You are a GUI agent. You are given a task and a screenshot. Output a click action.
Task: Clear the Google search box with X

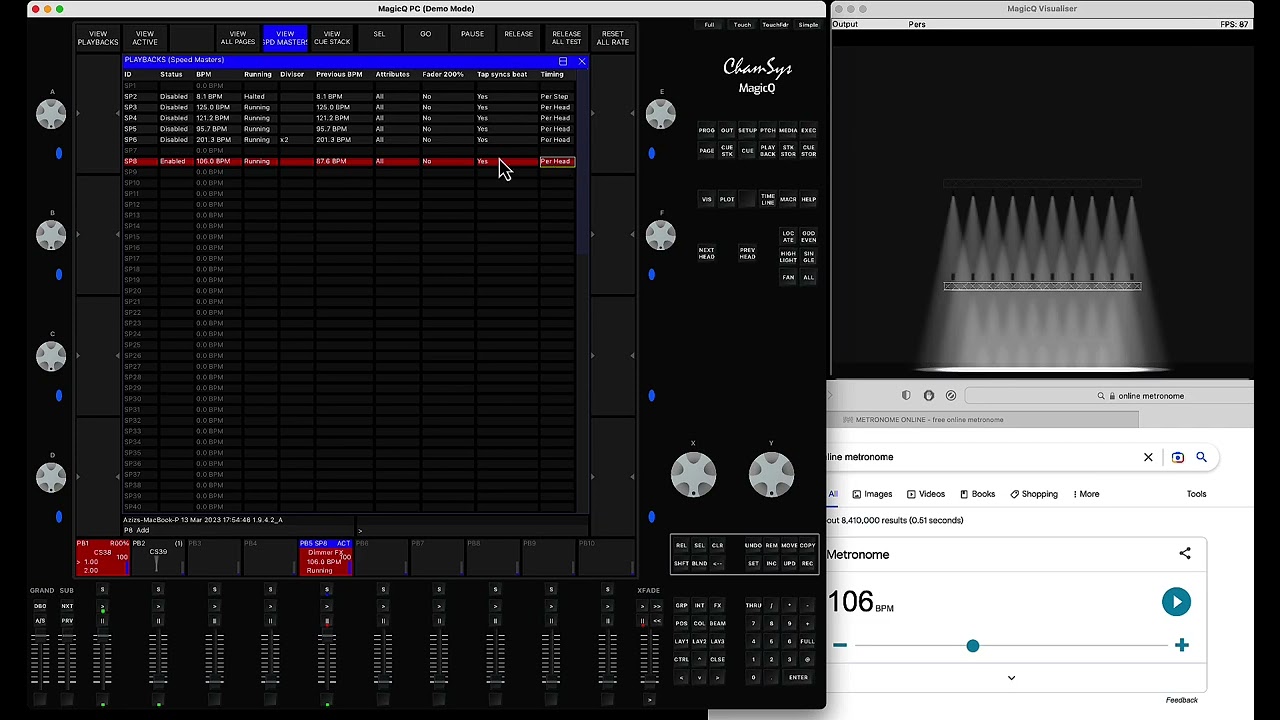(x=1148, y=457)
